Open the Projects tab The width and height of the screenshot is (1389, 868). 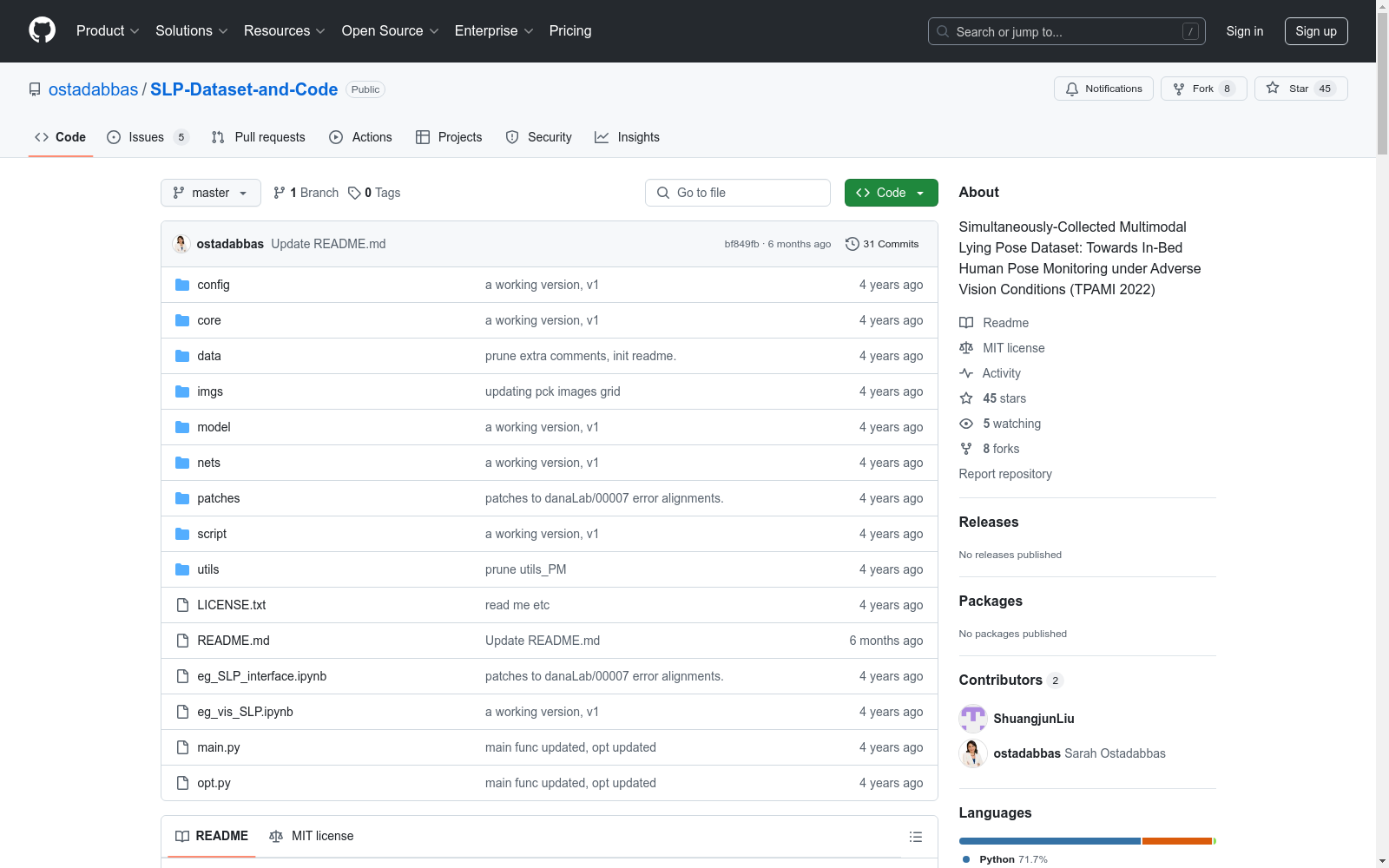[449, 137]
